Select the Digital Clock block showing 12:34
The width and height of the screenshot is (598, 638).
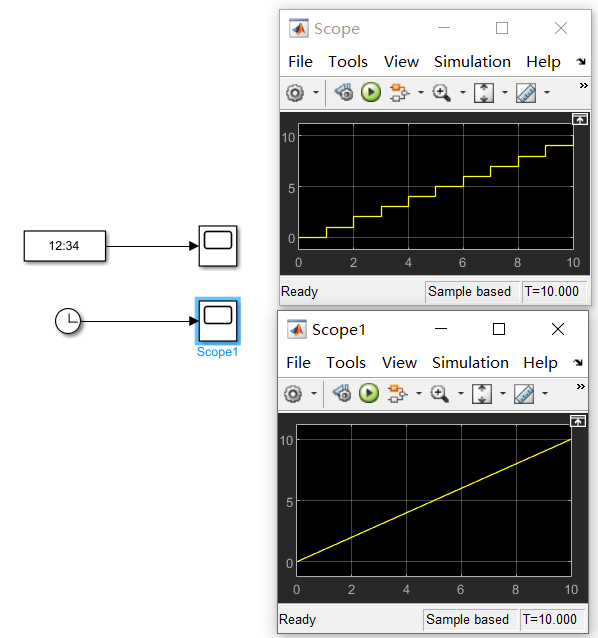pyautogui.click(x=65, y=246)
